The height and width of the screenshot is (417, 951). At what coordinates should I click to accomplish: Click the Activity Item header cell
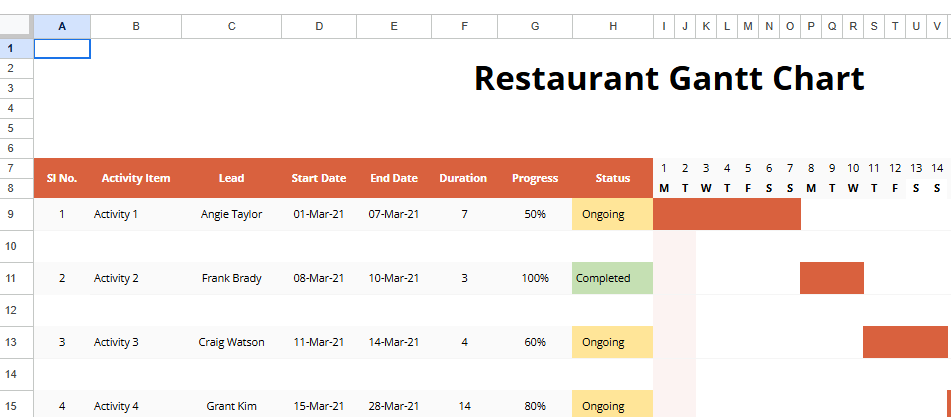click(136, 178)
